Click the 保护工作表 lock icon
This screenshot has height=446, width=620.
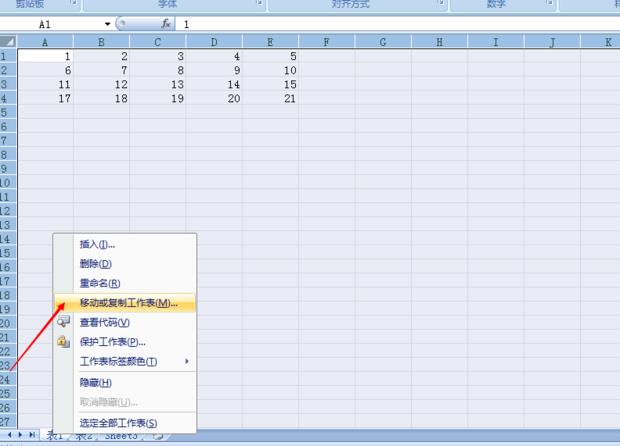point(63,342)
